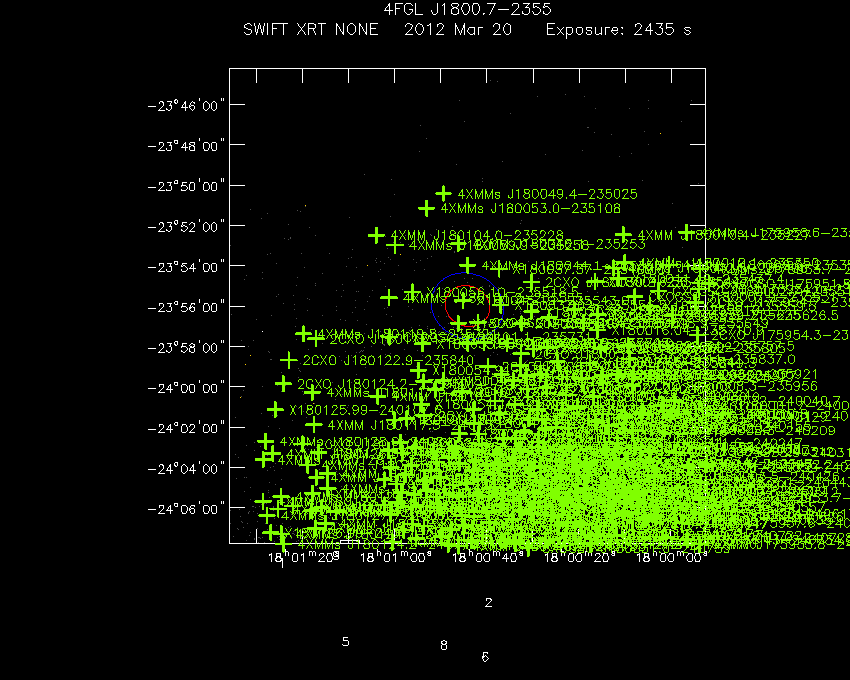This screenshot has height=680, width=850.
Task: Click right ascension label 18h01m20s
Action: (304, 557)
